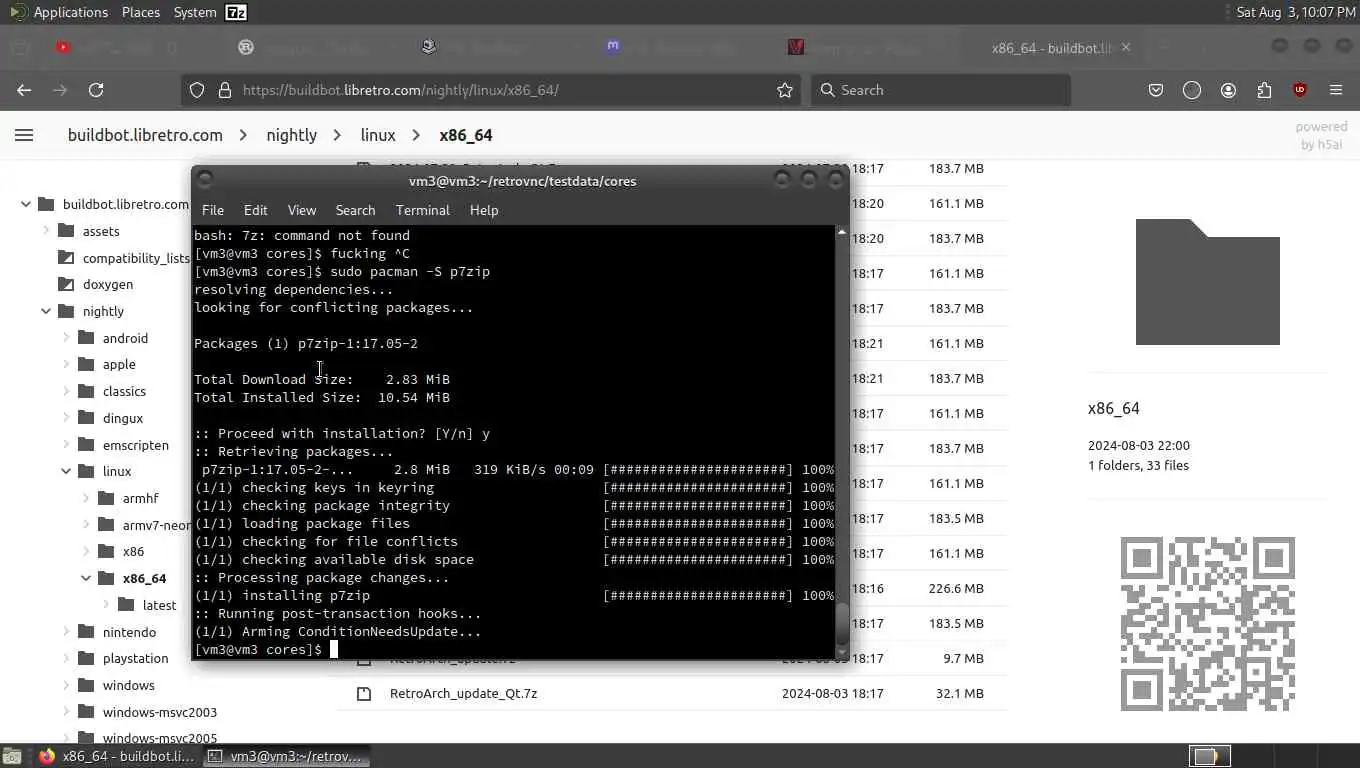Switch to the YouTube browser tab

(64, 47)
